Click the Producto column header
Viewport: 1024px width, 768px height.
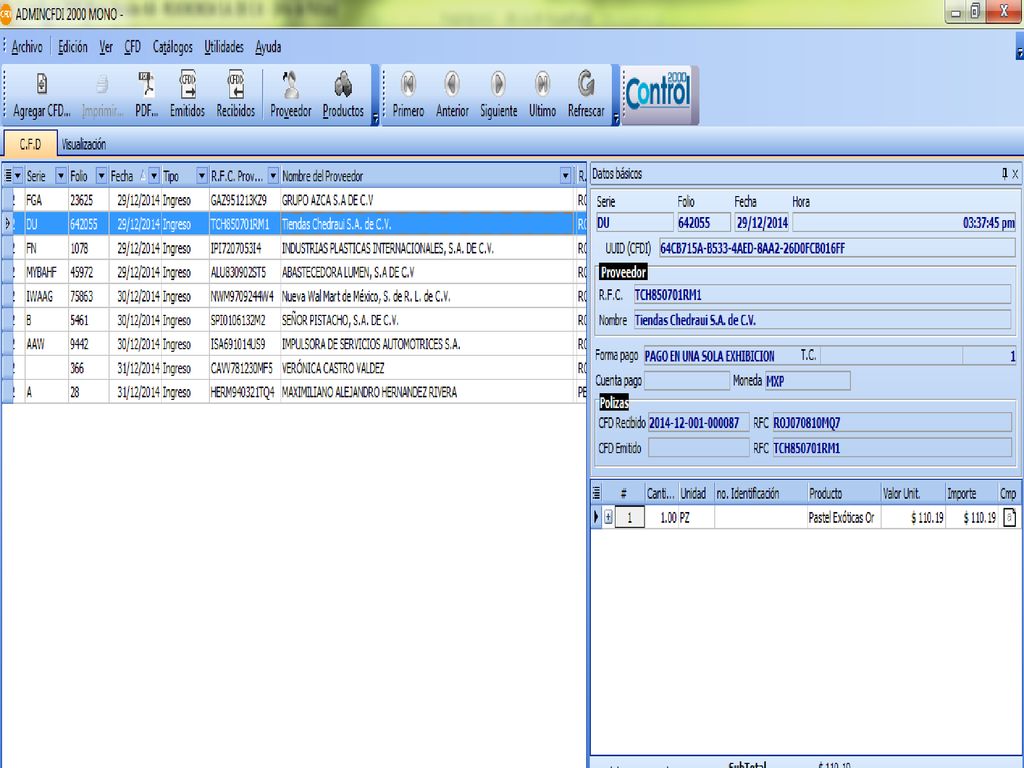843,493
